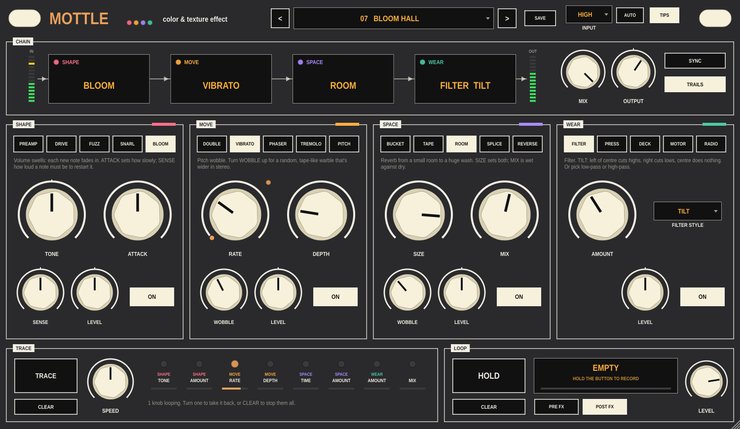Image resolution: width=740 pixels, height=429 pixels.
Task: Select the WEAR AMOUNT trace slot
Action: coord(377,375)
